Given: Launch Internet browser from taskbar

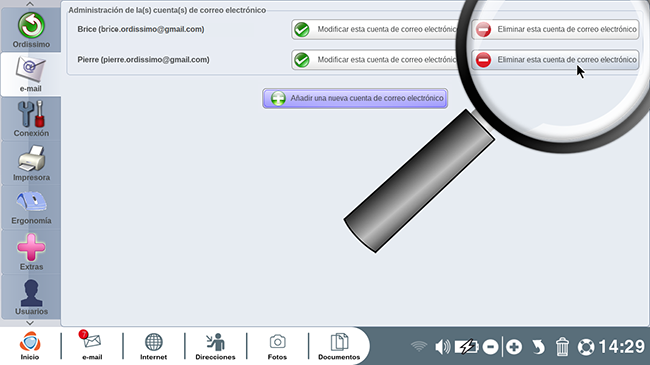Looking at the screenshot, I should 153,346.
